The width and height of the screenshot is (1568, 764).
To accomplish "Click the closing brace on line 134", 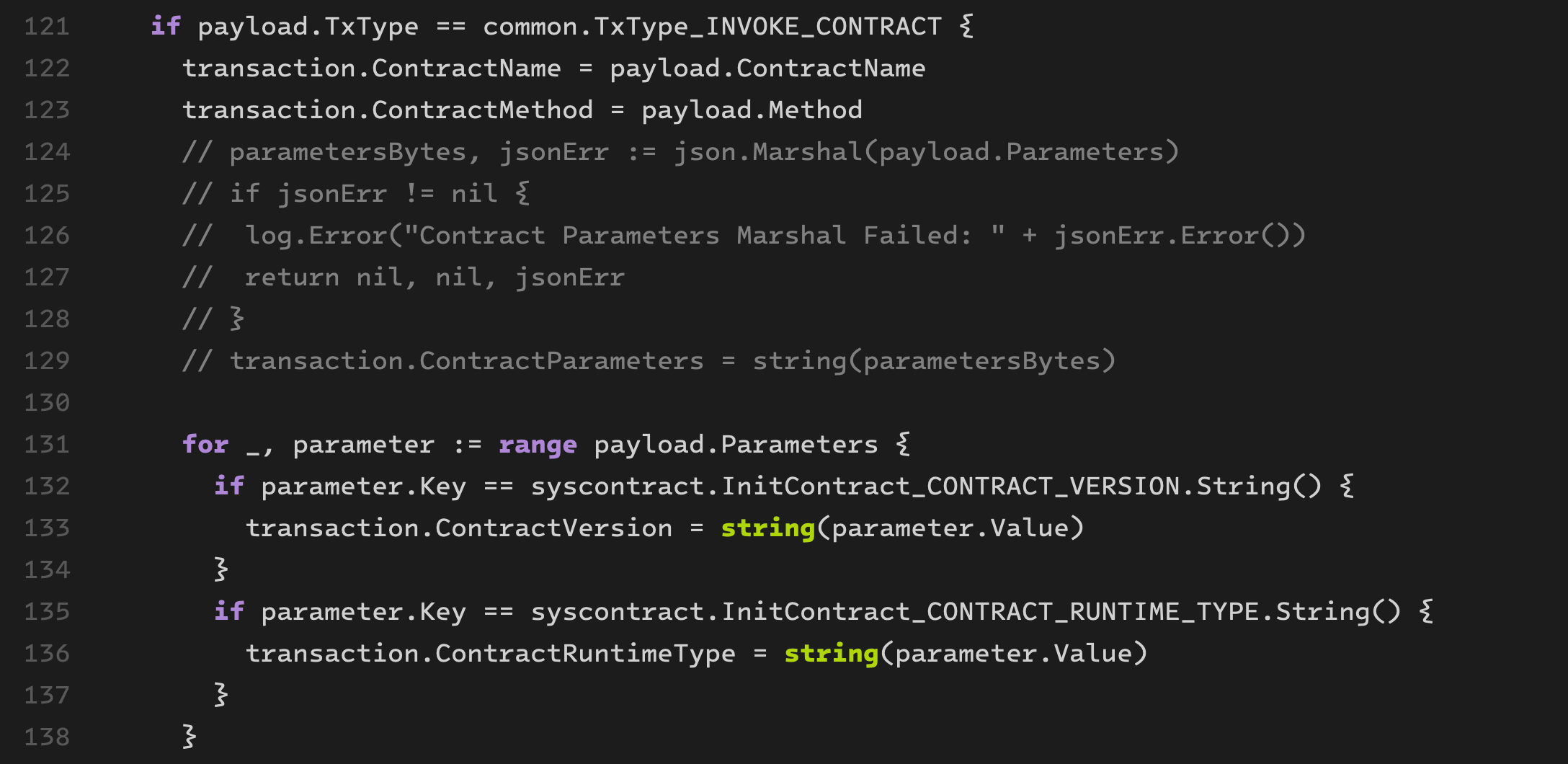I will (x=221, y=569).
